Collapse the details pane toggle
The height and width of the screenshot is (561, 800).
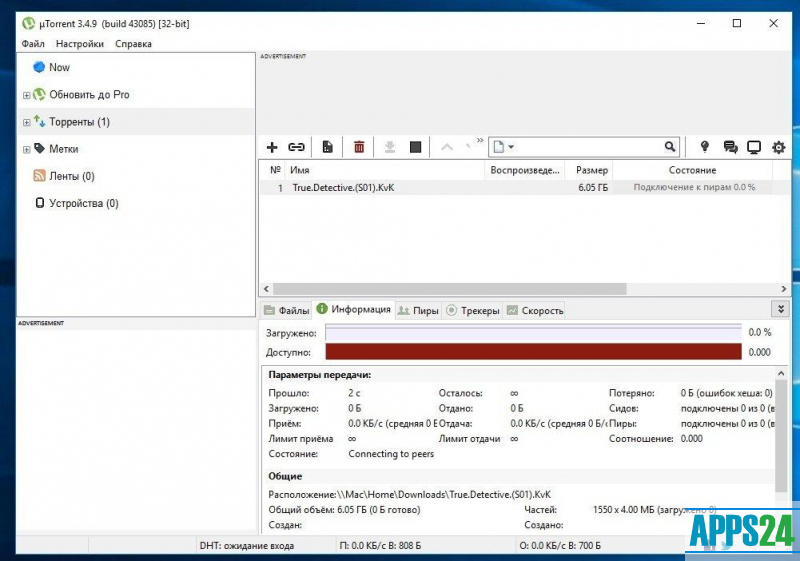[781, 309]
